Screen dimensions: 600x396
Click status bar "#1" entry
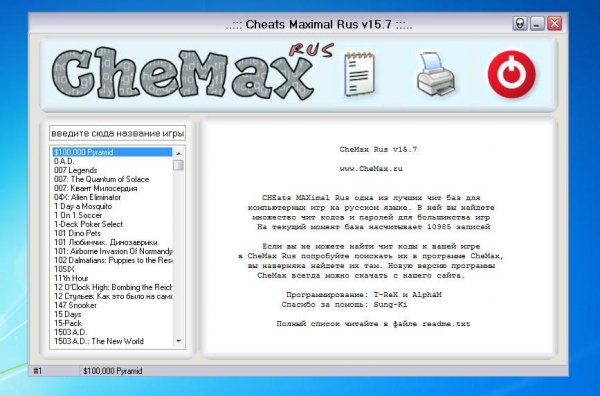pos(38,371)
